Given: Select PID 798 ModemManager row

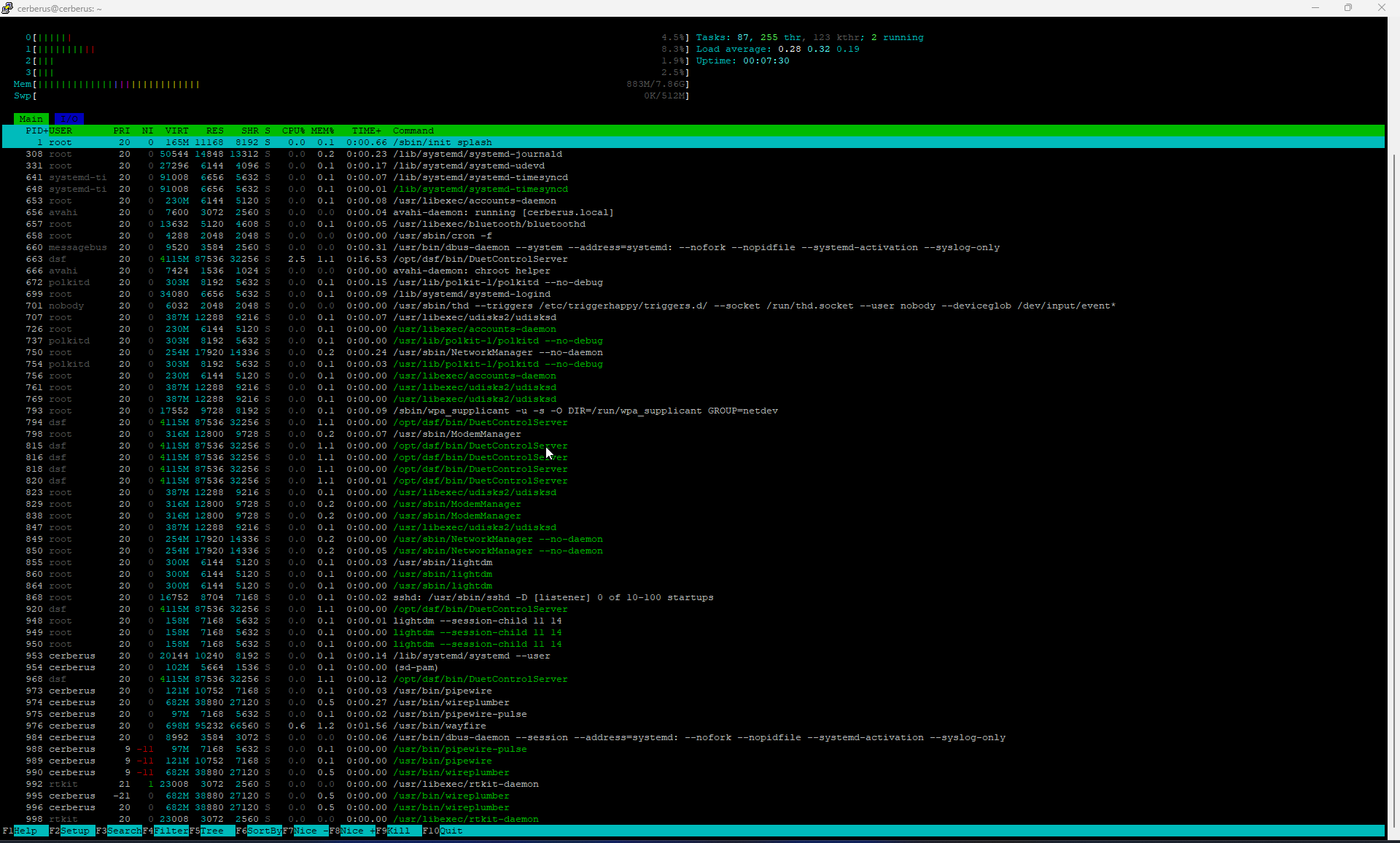Looking at the screenshot, I should (x=693, y=434).
